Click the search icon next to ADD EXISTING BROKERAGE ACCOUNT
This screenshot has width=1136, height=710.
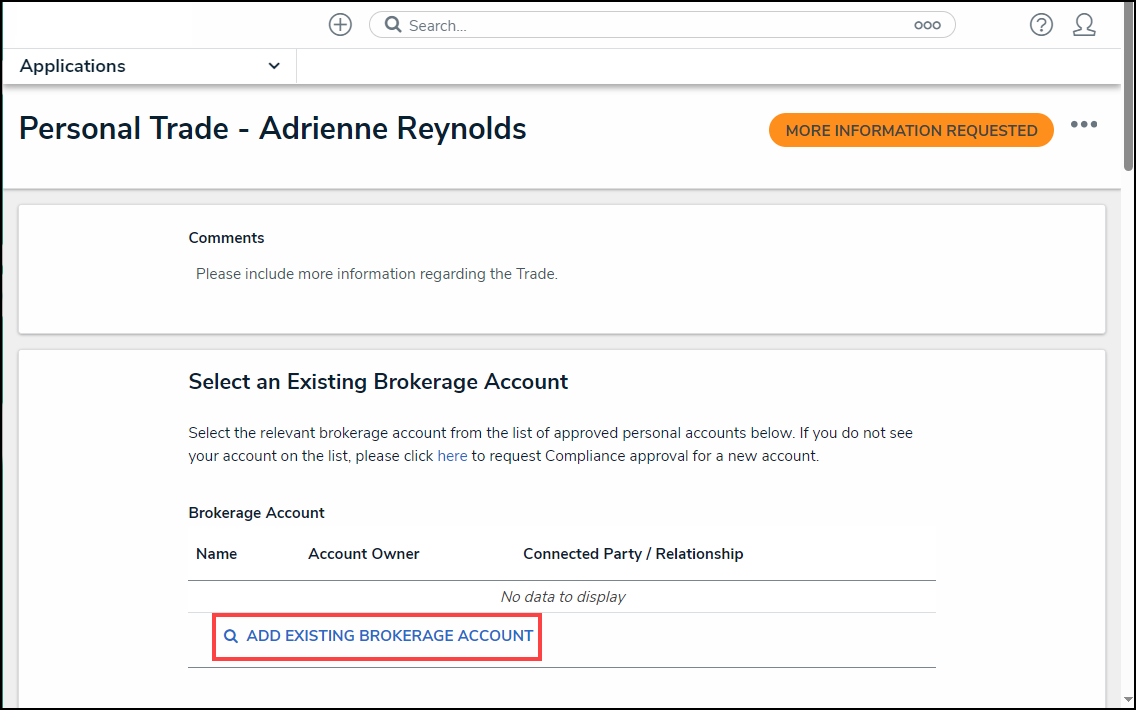tap(231, 636)
